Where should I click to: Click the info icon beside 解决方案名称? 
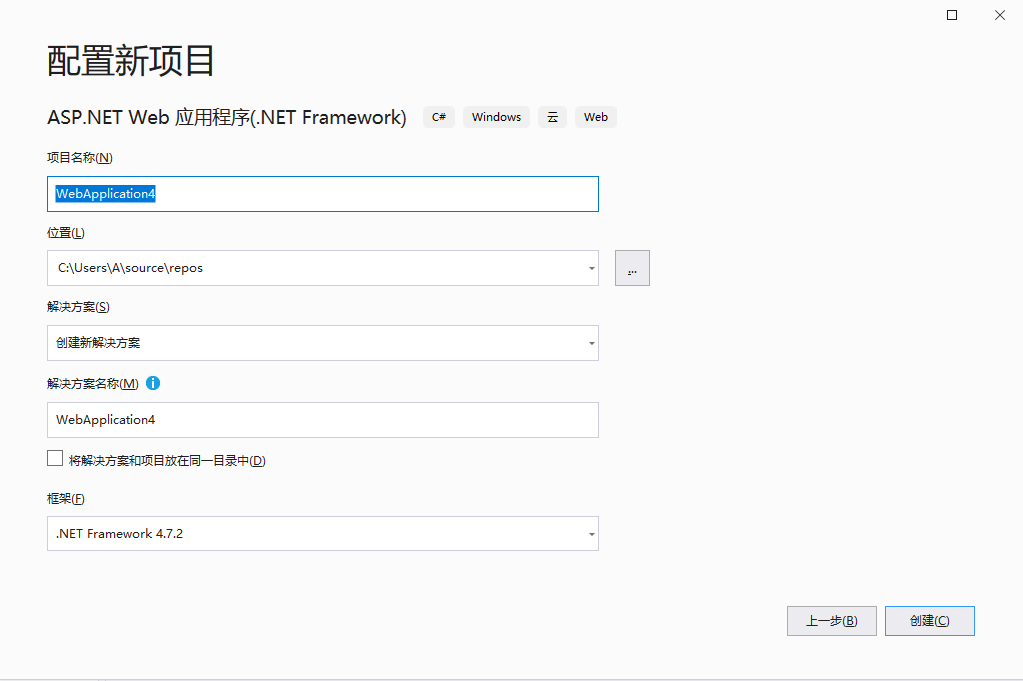click(x=152, y=382)
